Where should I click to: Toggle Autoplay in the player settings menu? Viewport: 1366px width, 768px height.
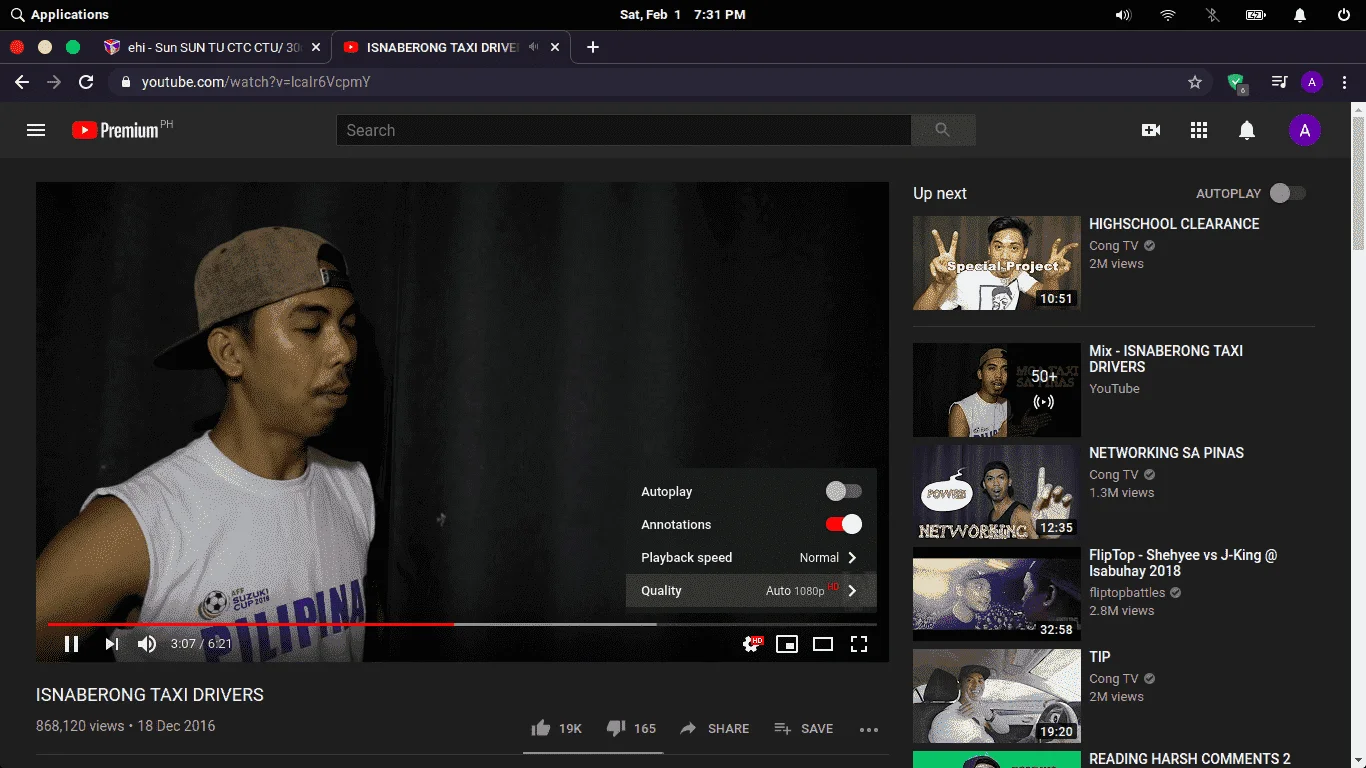[844, 491]
